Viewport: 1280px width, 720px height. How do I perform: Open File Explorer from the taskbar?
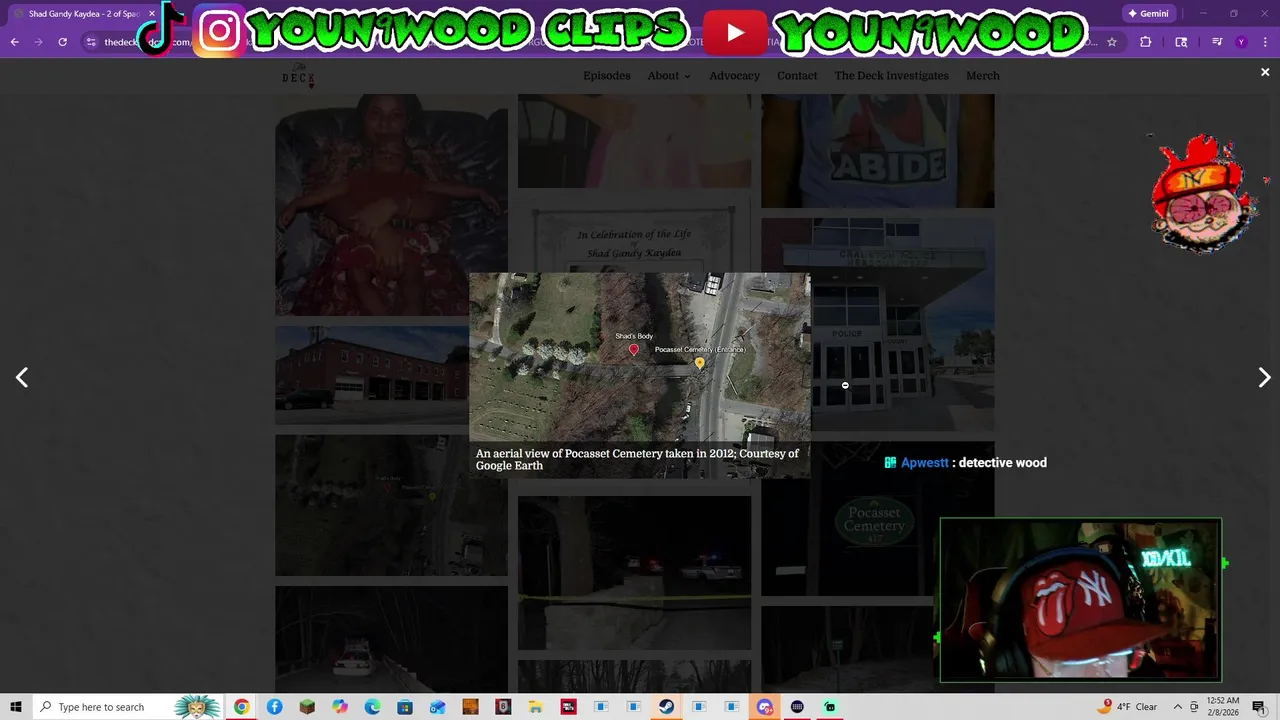(535, 707)
